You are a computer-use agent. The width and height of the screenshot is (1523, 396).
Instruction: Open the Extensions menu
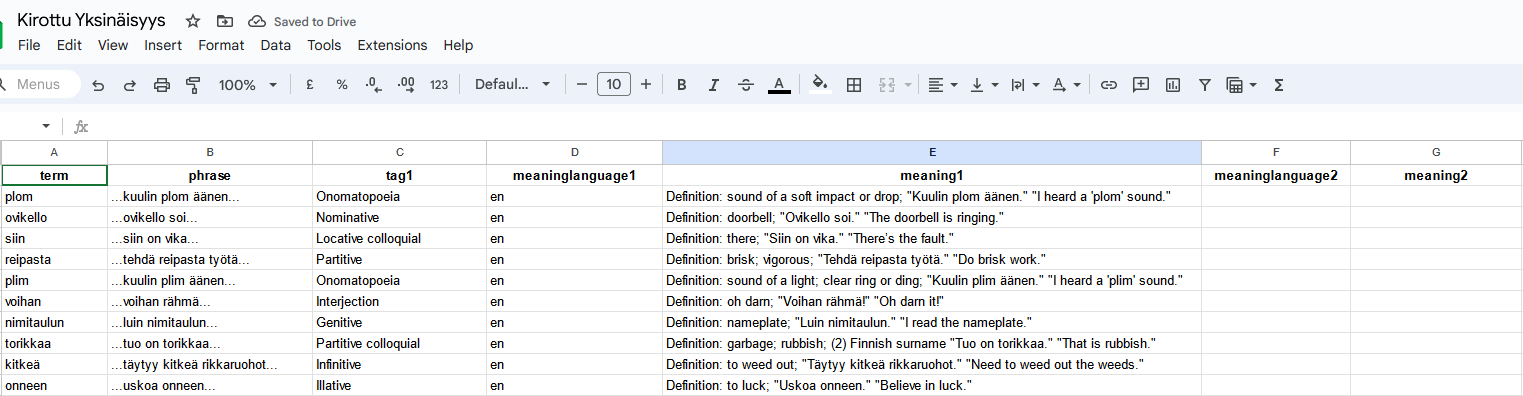(x=392, y=45)
